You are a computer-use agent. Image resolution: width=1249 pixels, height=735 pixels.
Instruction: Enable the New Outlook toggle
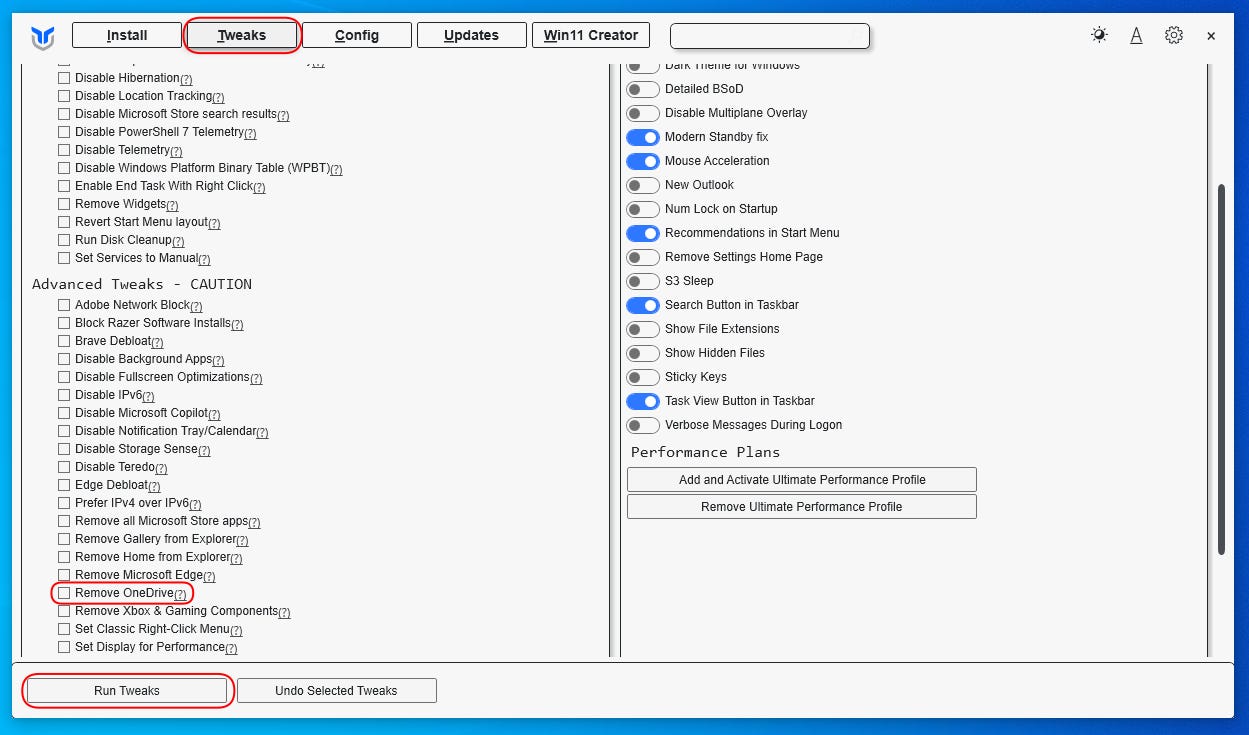pos(643,185)
